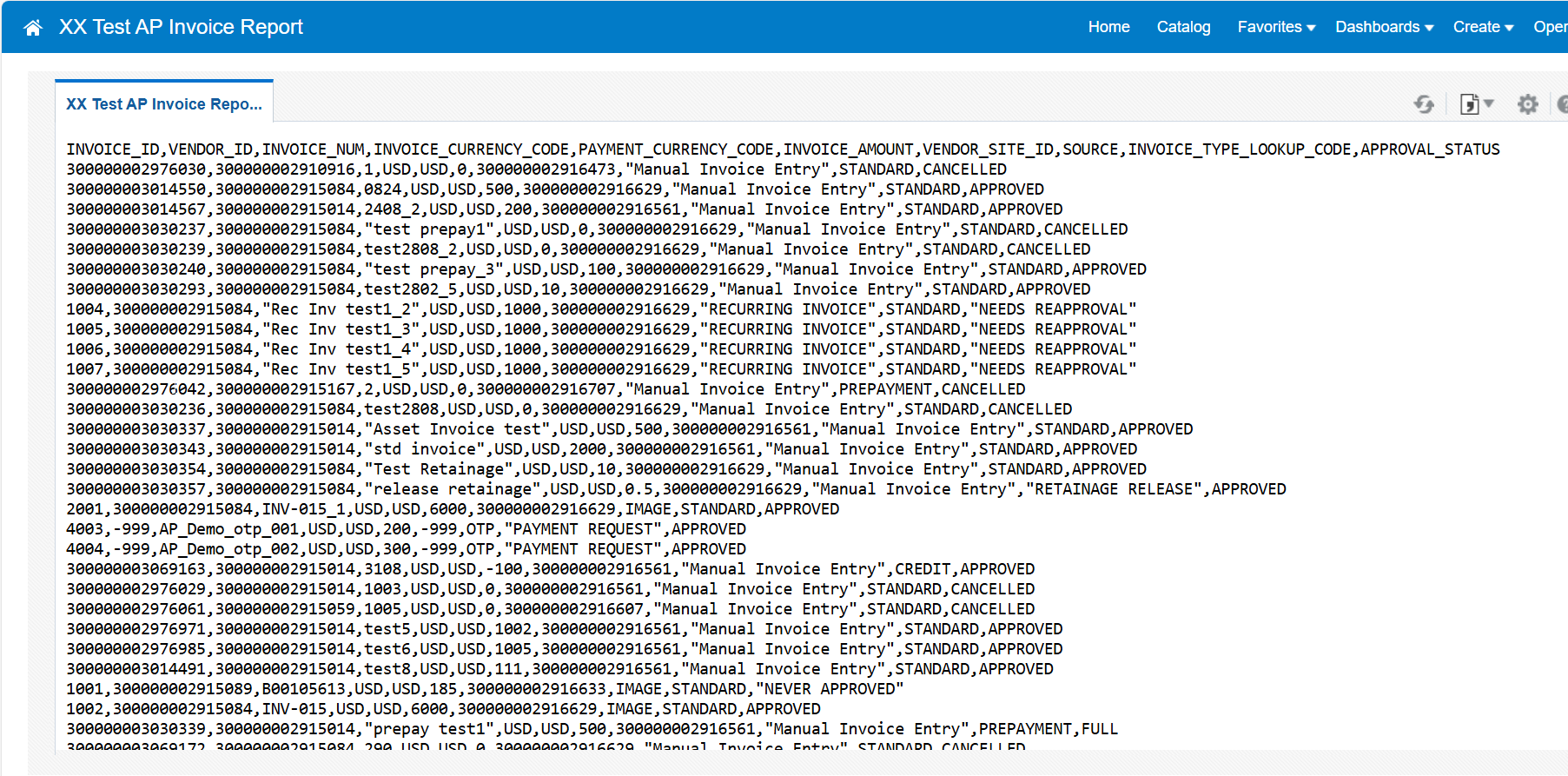Viewport: 1568px width, 776px height.
Task: Click the XX Test AP Invoice Report title
Action: 181,27
